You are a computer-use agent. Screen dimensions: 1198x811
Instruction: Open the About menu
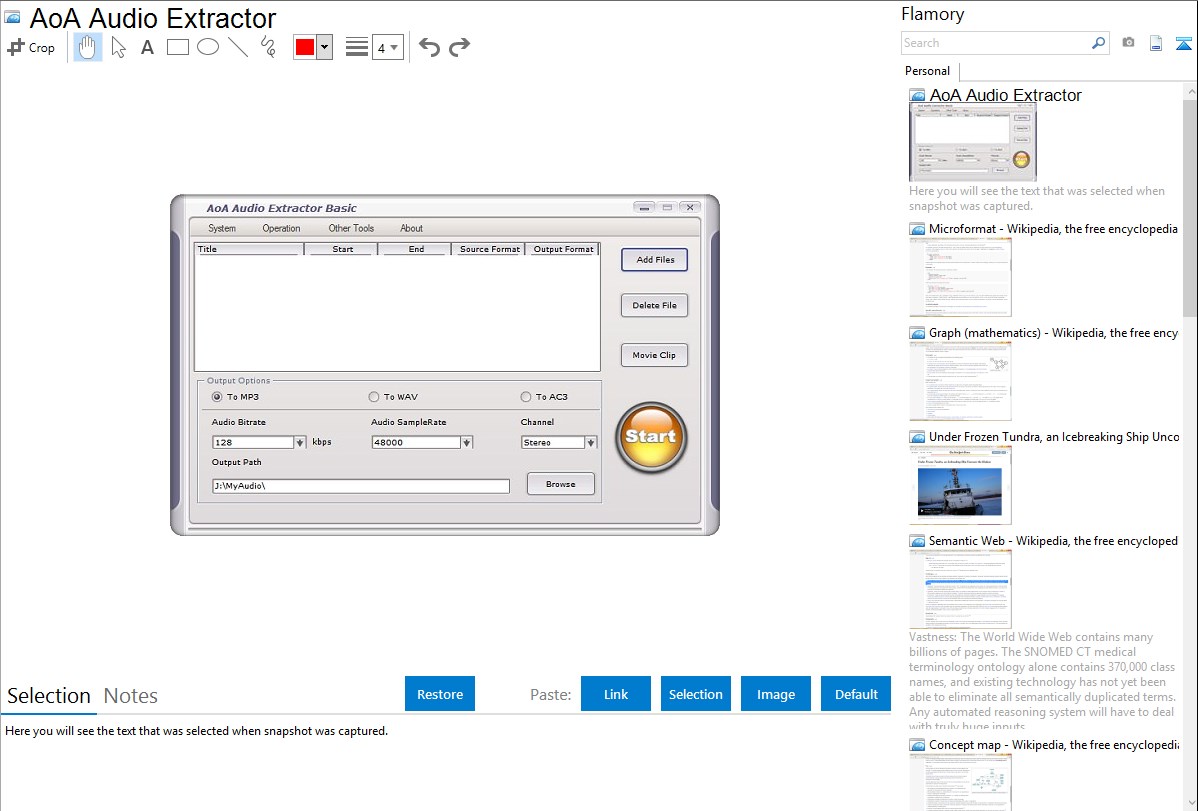(x=411, y=228)
